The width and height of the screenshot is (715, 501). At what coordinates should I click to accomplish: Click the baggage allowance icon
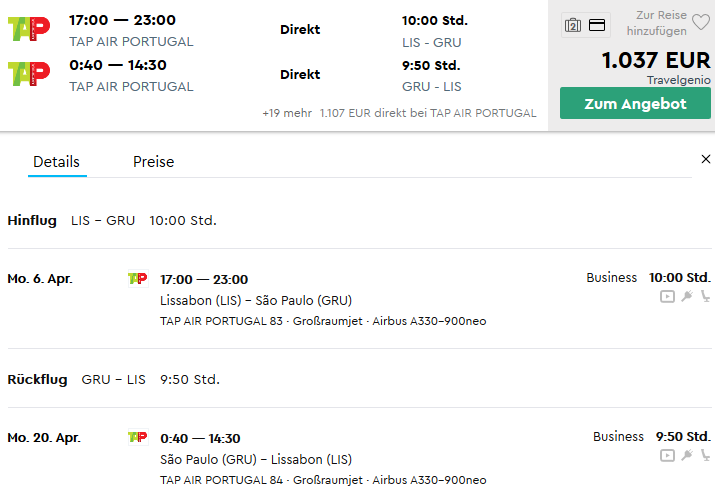tap(573, 25)
